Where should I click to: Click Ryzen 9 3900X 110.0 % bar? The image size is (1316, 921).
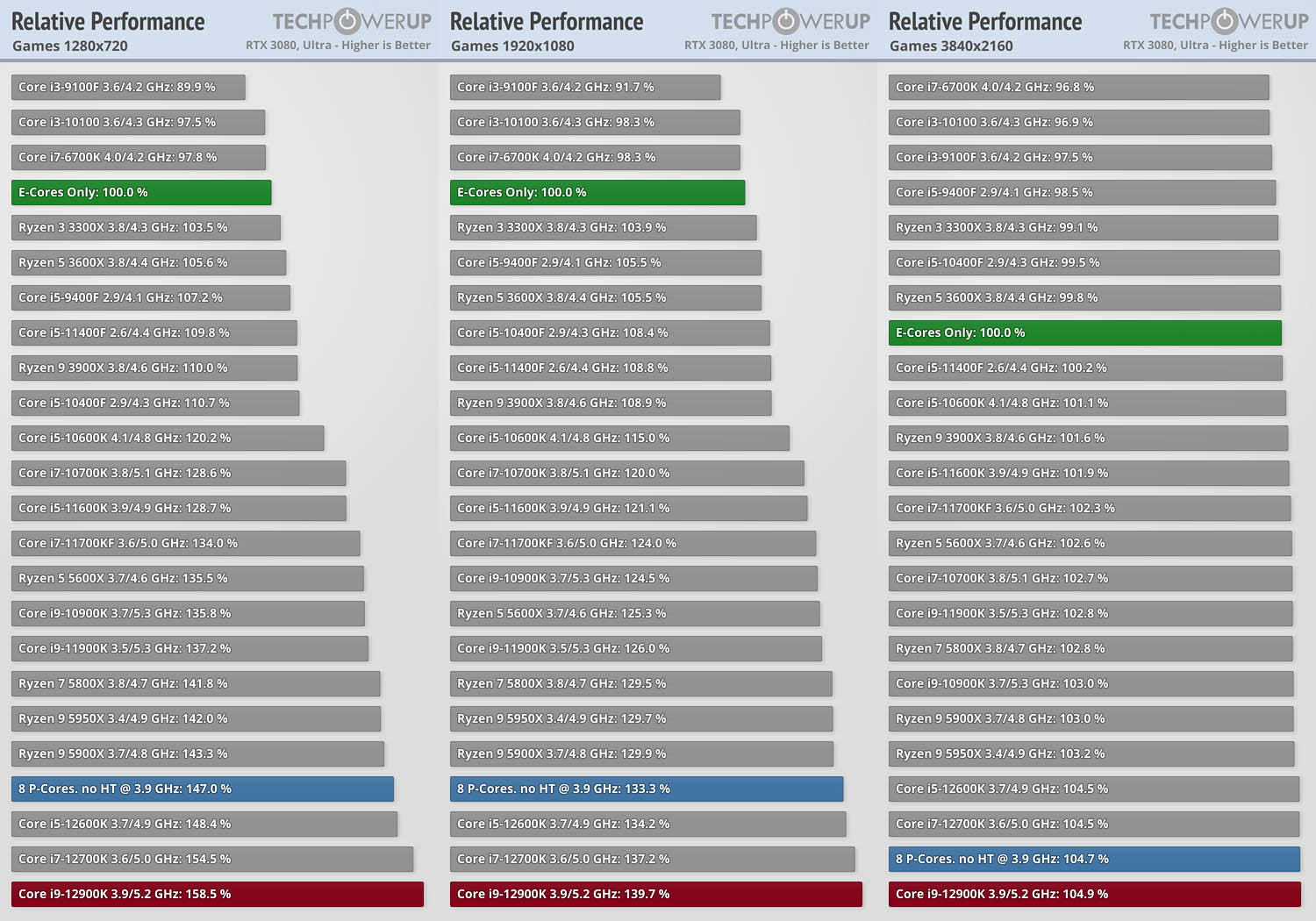click(154, 368)
